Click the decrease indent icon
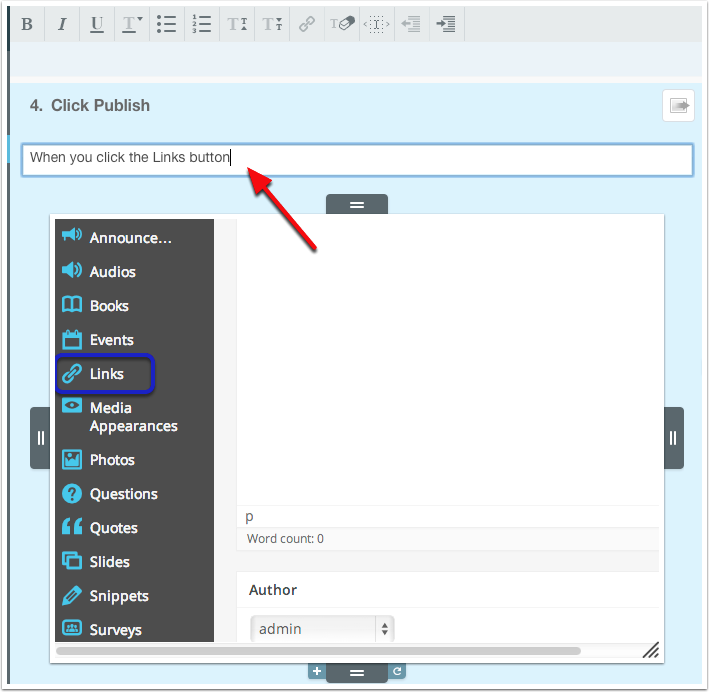The height and width of the screenshot is (692, 709). [410, 25]
